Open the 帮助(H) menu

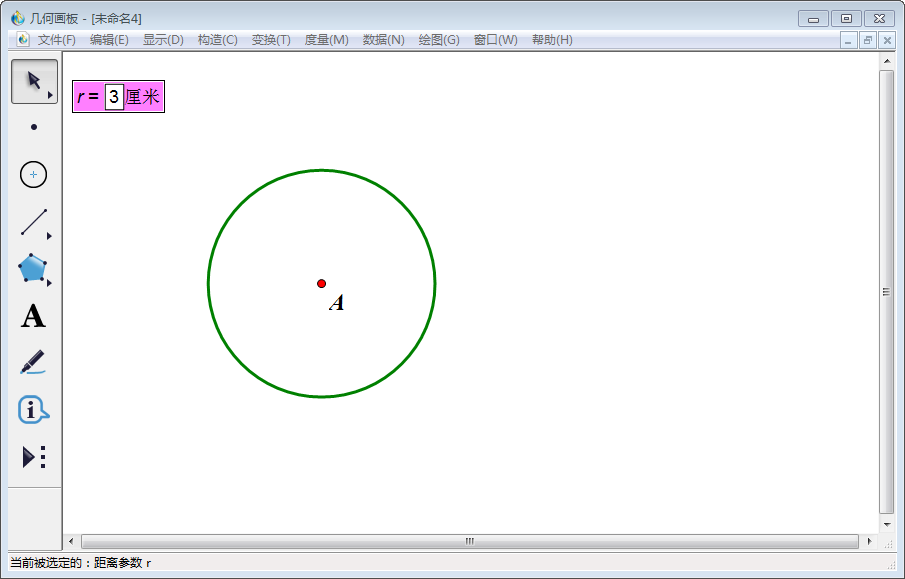(x=552, y=40)
